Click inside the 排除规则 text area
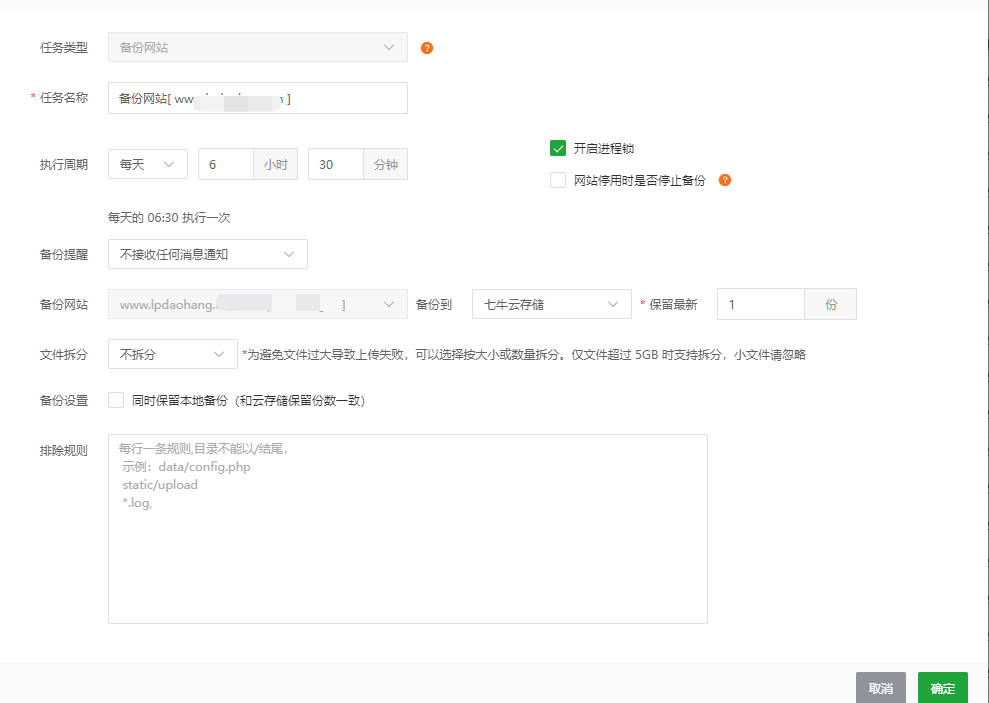The image size is (989, 703). point(407,528)
